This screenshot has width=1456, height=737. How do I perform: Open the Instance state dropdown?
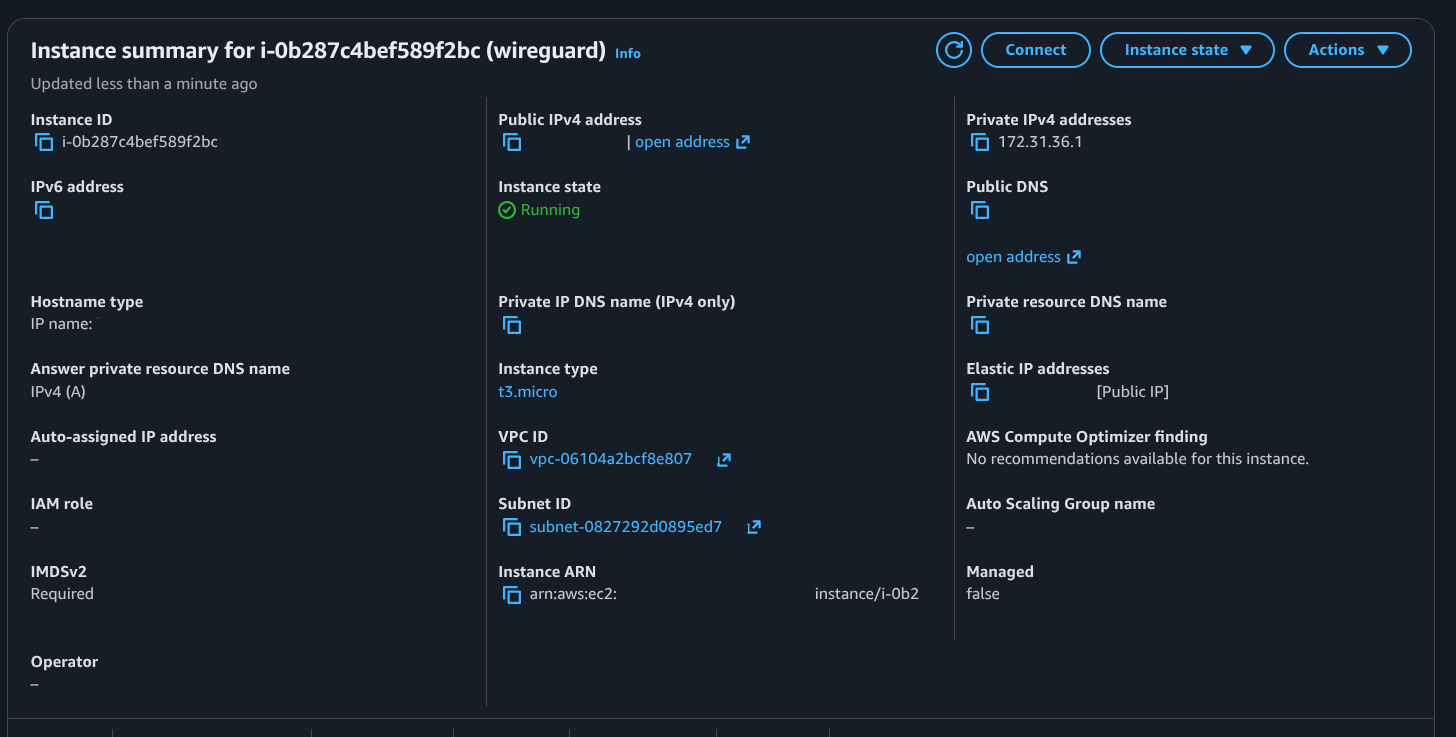[x=1187, y=50]
